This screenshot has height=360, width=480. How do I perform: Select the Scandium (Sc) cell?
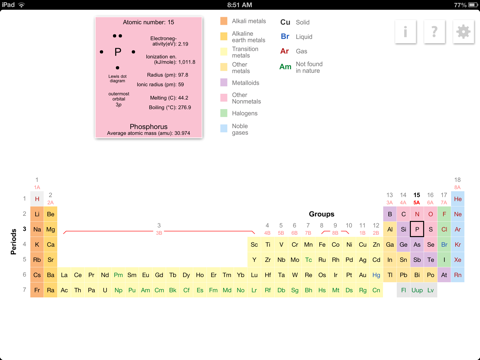coord(254,245)
